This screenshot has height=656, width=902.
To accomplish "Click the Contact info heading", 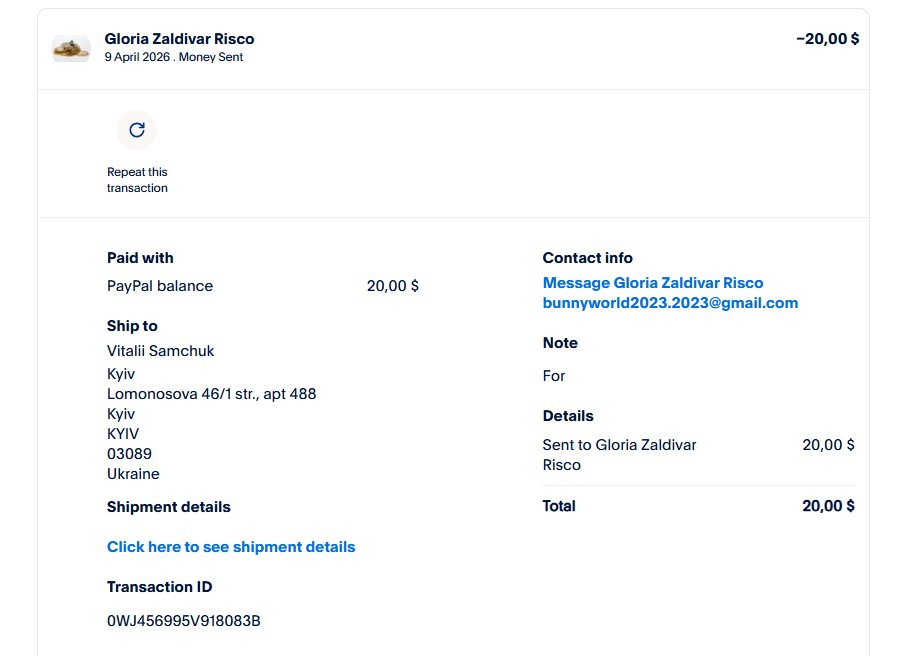I will [587, 258].
